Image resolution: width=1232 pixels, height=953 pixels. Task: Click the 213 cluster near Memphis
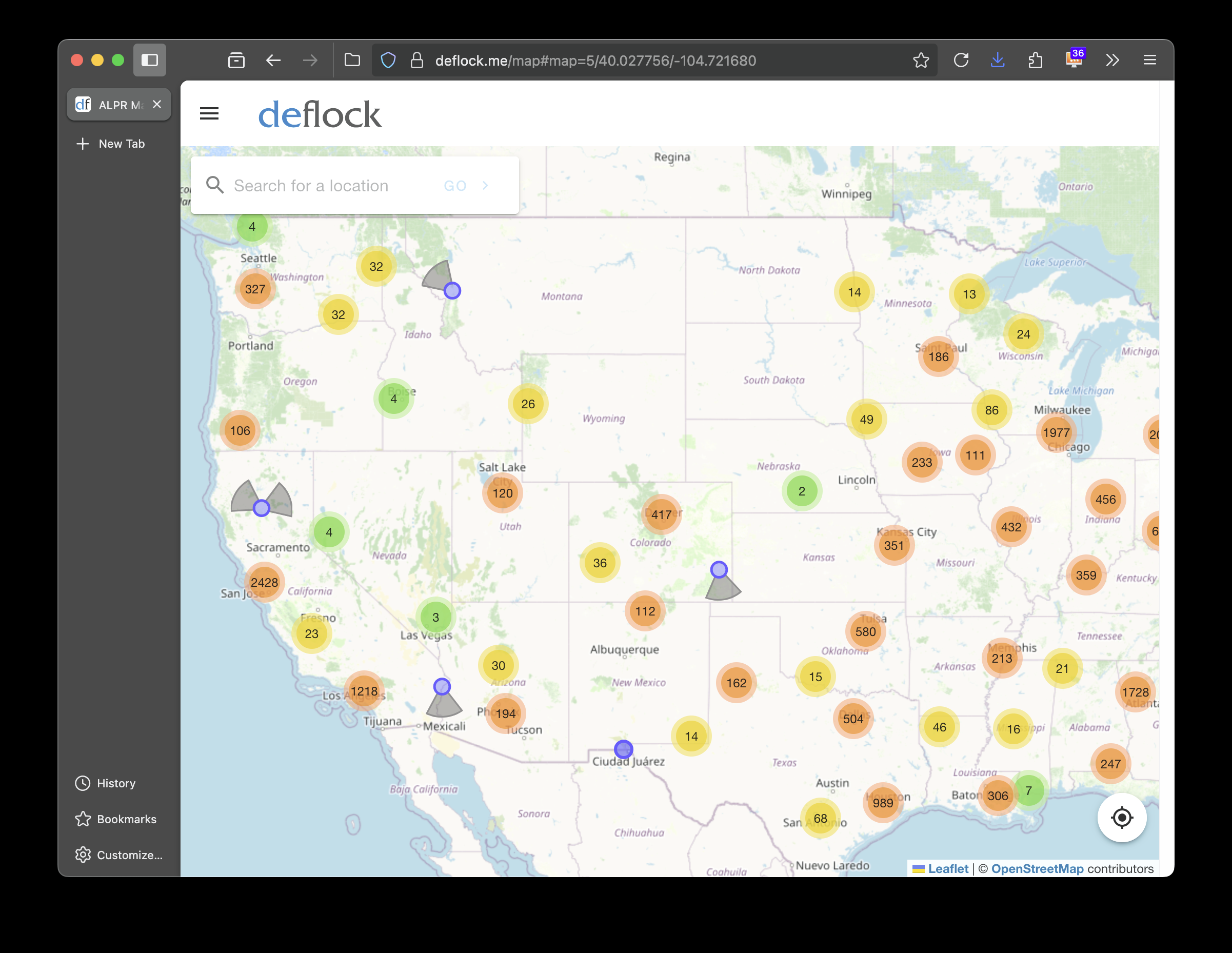(x=1002, y=659)
